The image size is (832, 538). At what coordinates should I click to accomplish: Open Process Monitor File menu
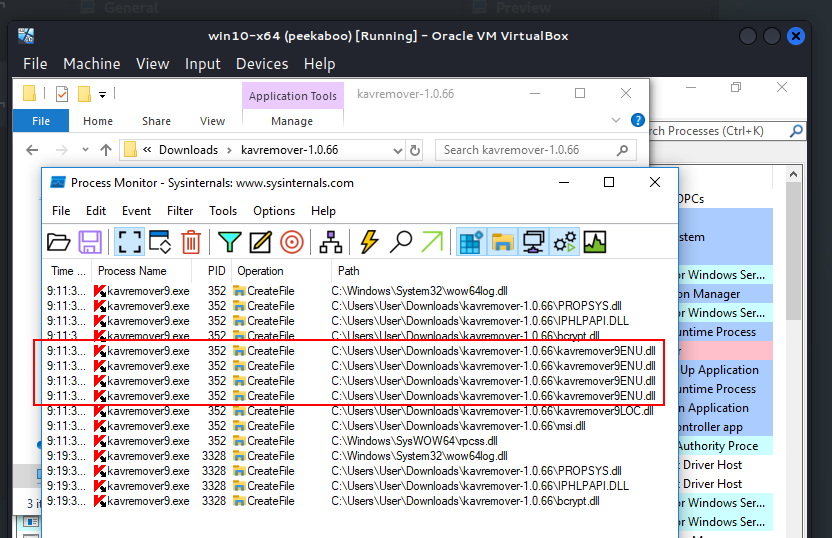click(x=61, y=211)
